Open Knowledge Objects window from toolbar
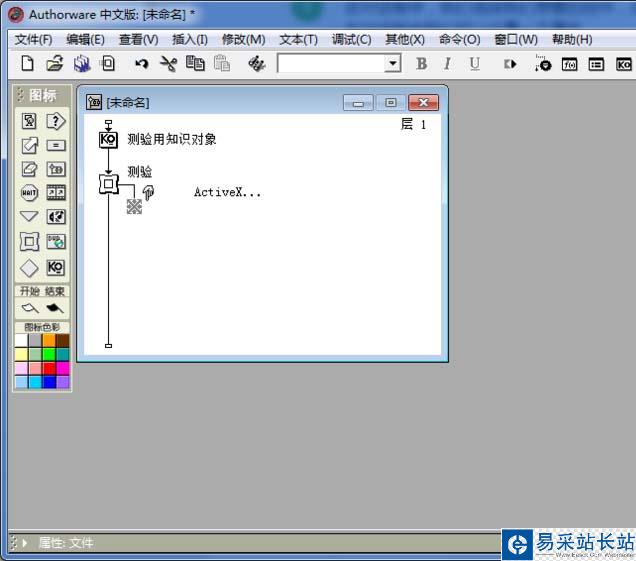The image size is (636, 561). click(623, 64)
